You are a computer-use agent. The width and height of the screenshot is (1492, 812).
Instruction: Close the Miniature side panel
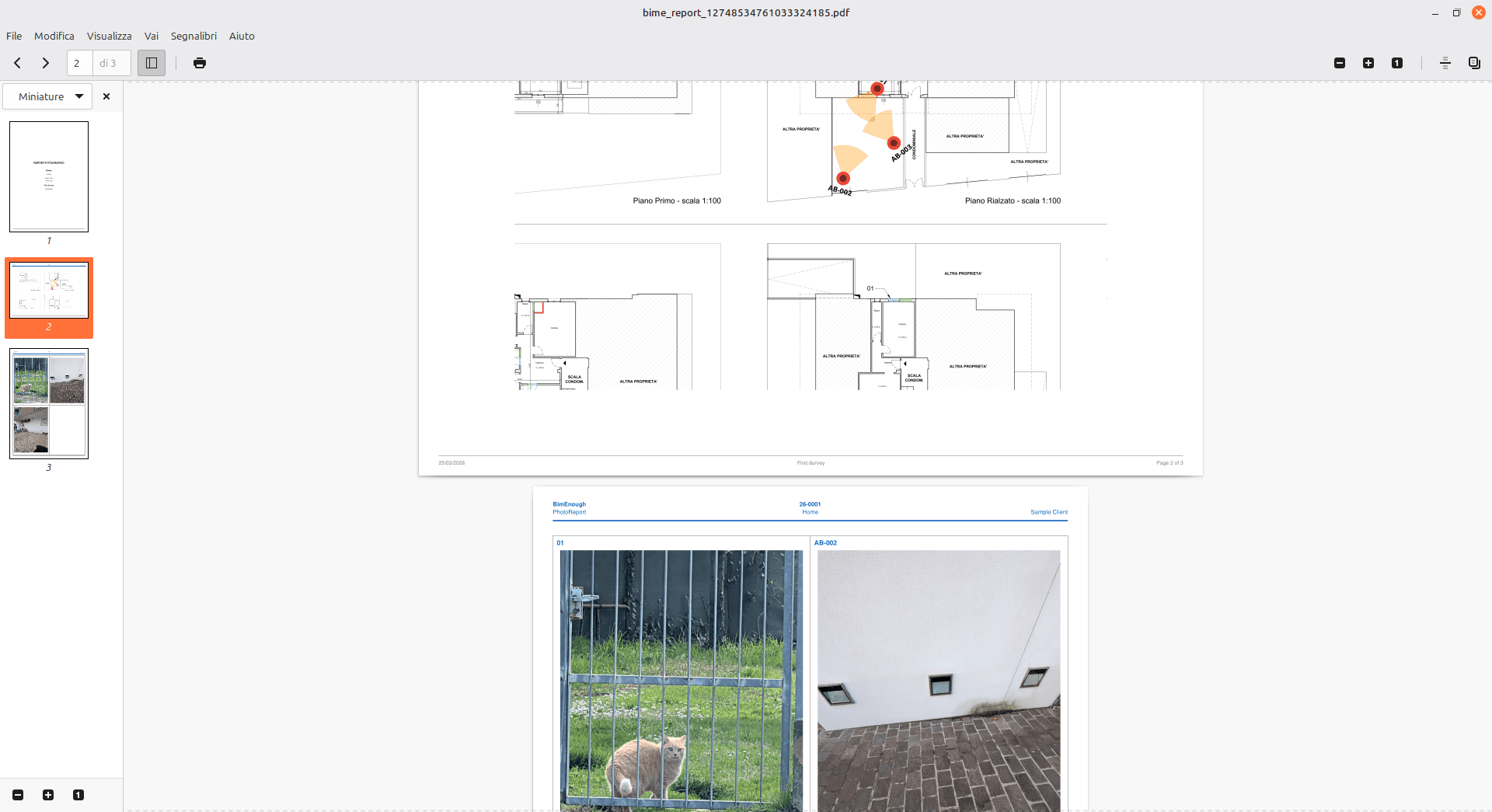[x=106, y=96]
